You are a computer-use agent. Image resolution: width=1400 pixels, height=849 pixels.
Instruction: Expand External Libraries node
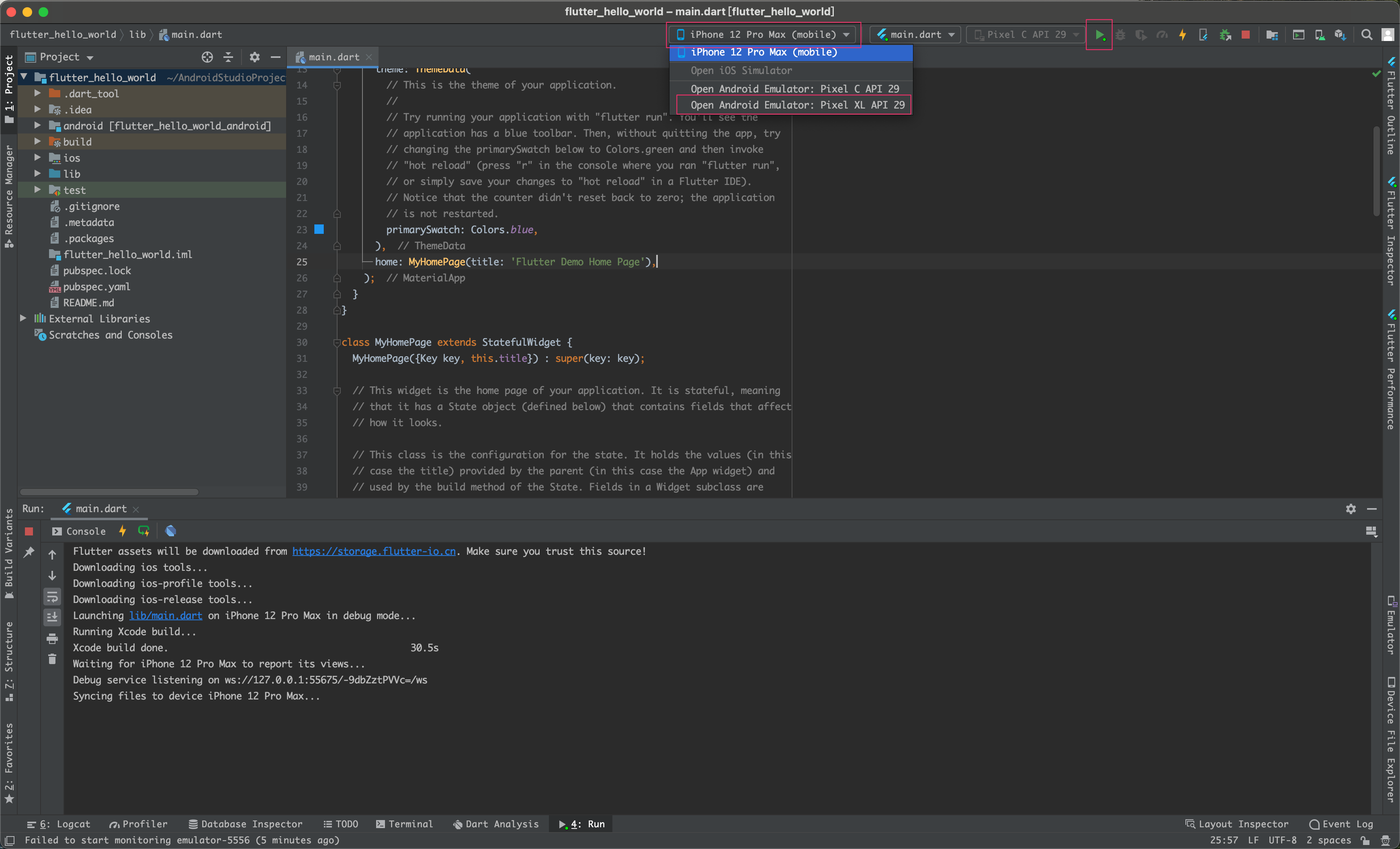23,318
